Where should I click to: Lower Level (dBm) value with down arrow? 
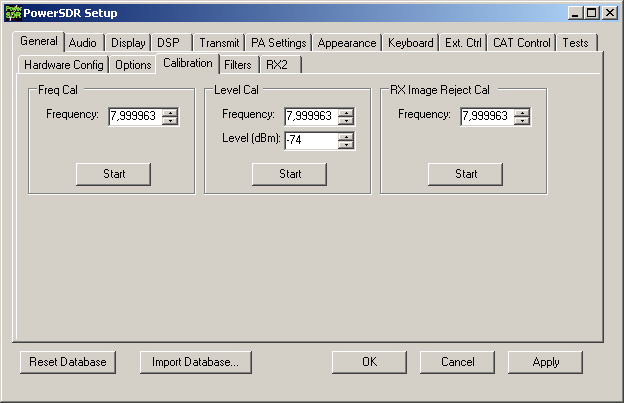point(347,145)
